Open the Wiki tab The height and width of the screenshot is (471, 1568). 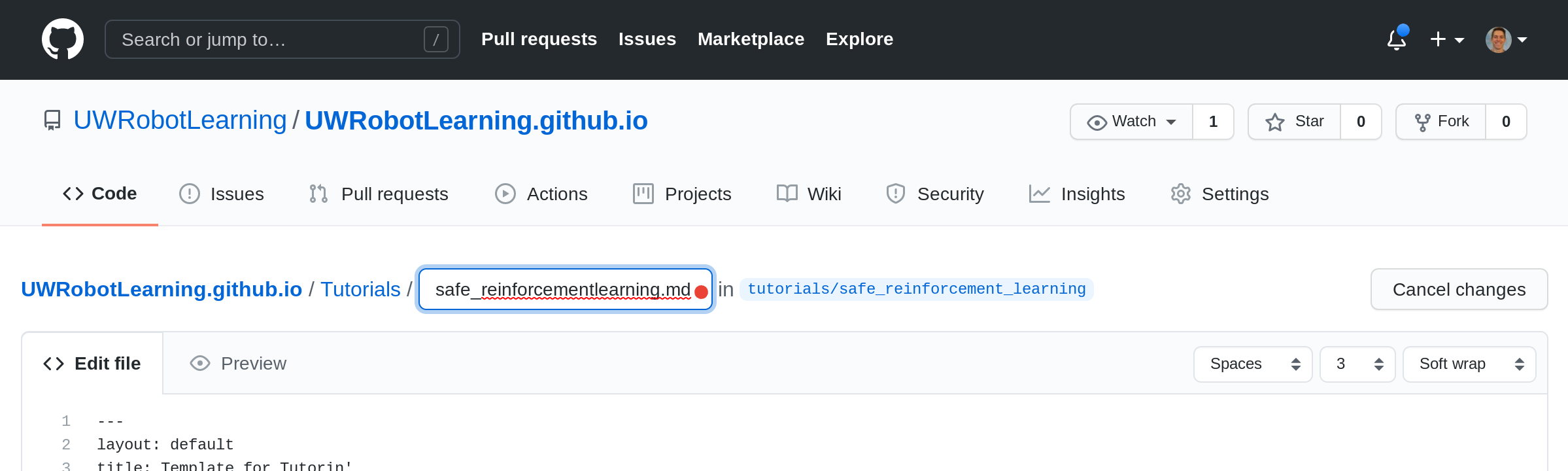[809, 194]
